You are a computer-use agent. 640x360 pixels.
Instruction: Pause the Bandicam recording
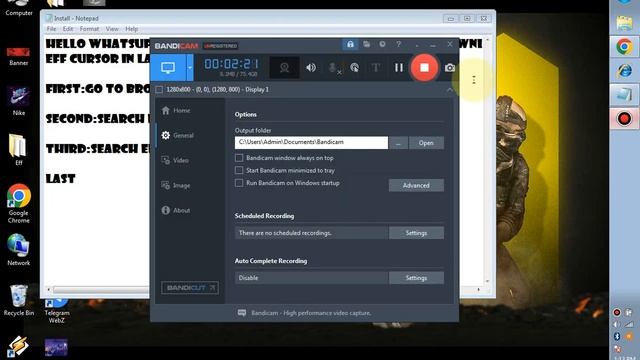pos(399,68)
